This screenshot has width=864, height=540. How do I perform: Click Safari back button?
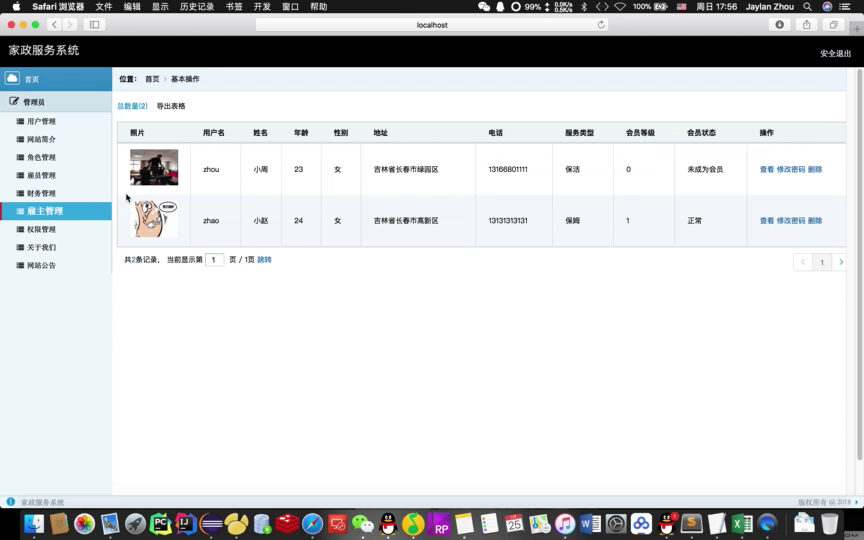(54, 24)
